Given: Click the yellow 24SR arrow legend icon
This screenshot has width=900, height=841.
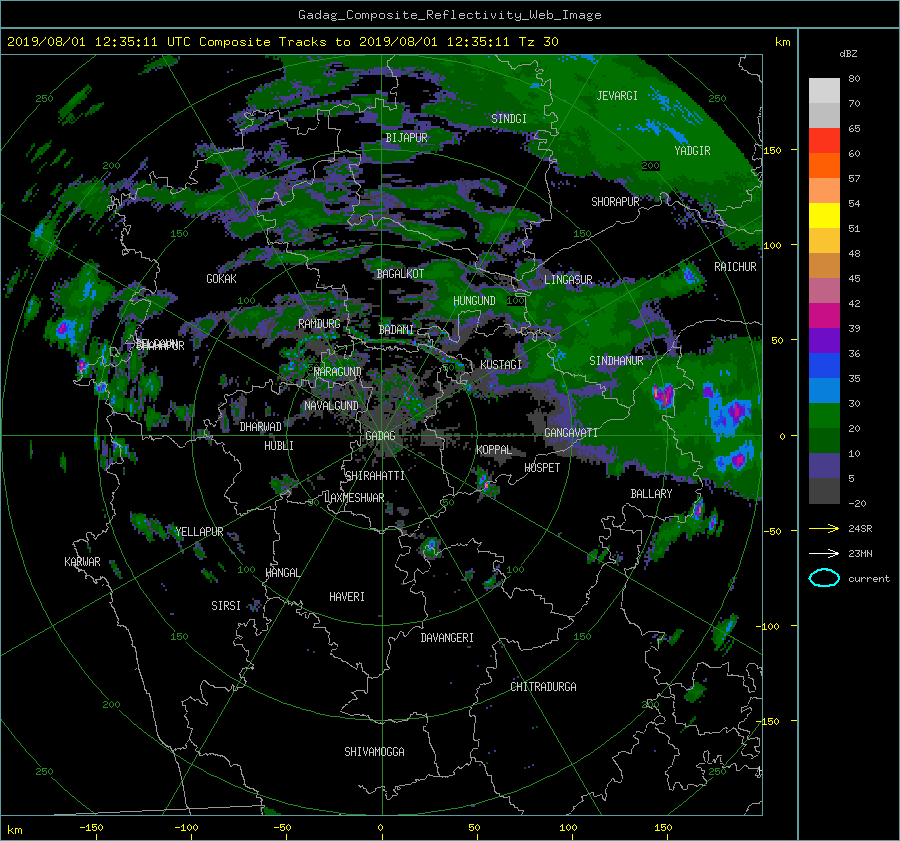Looking at the screenshot, I should pyautogui.click(x=824, y=528).
